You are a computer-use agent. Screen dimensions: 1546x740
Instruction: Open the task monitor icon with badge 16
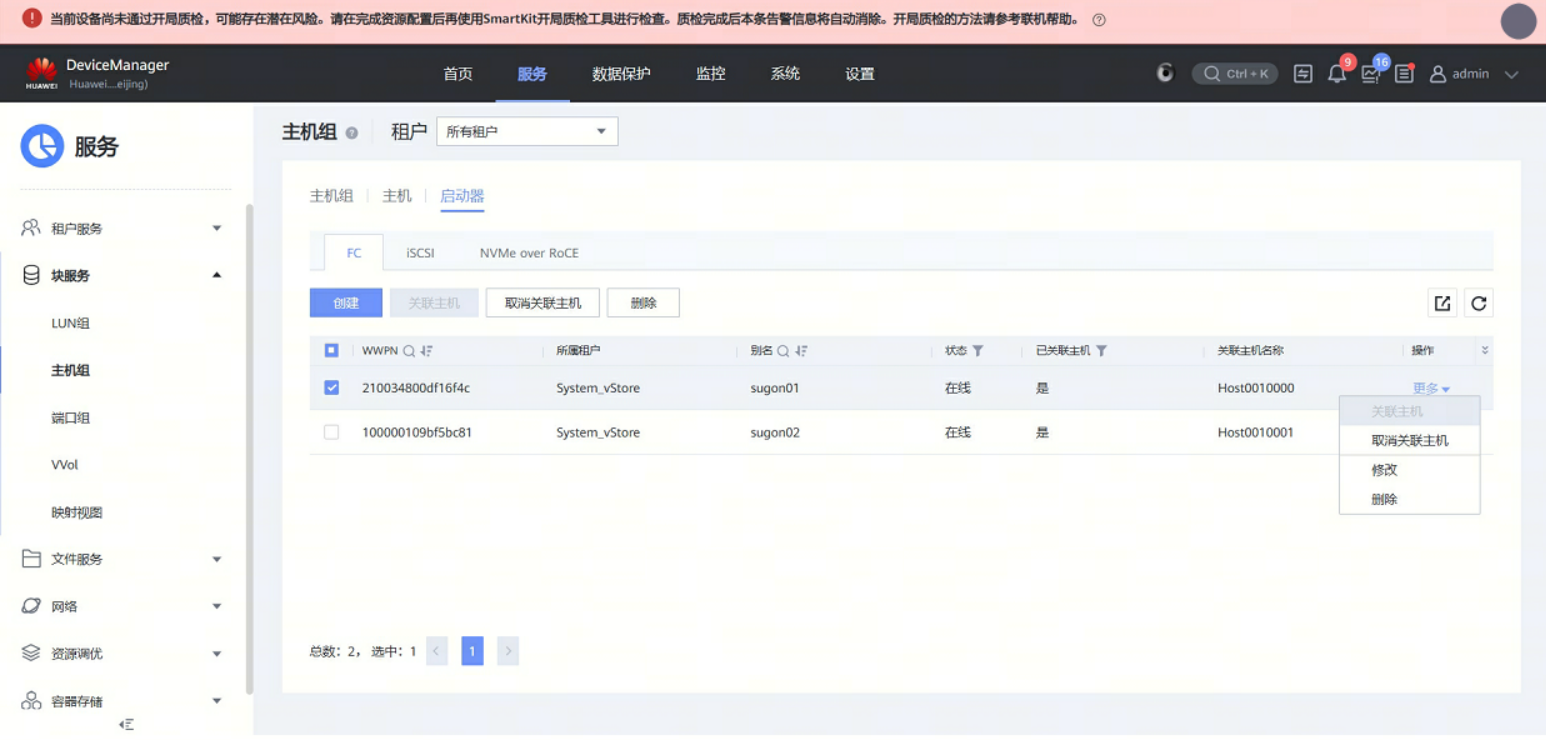(x=1370, y=74)
